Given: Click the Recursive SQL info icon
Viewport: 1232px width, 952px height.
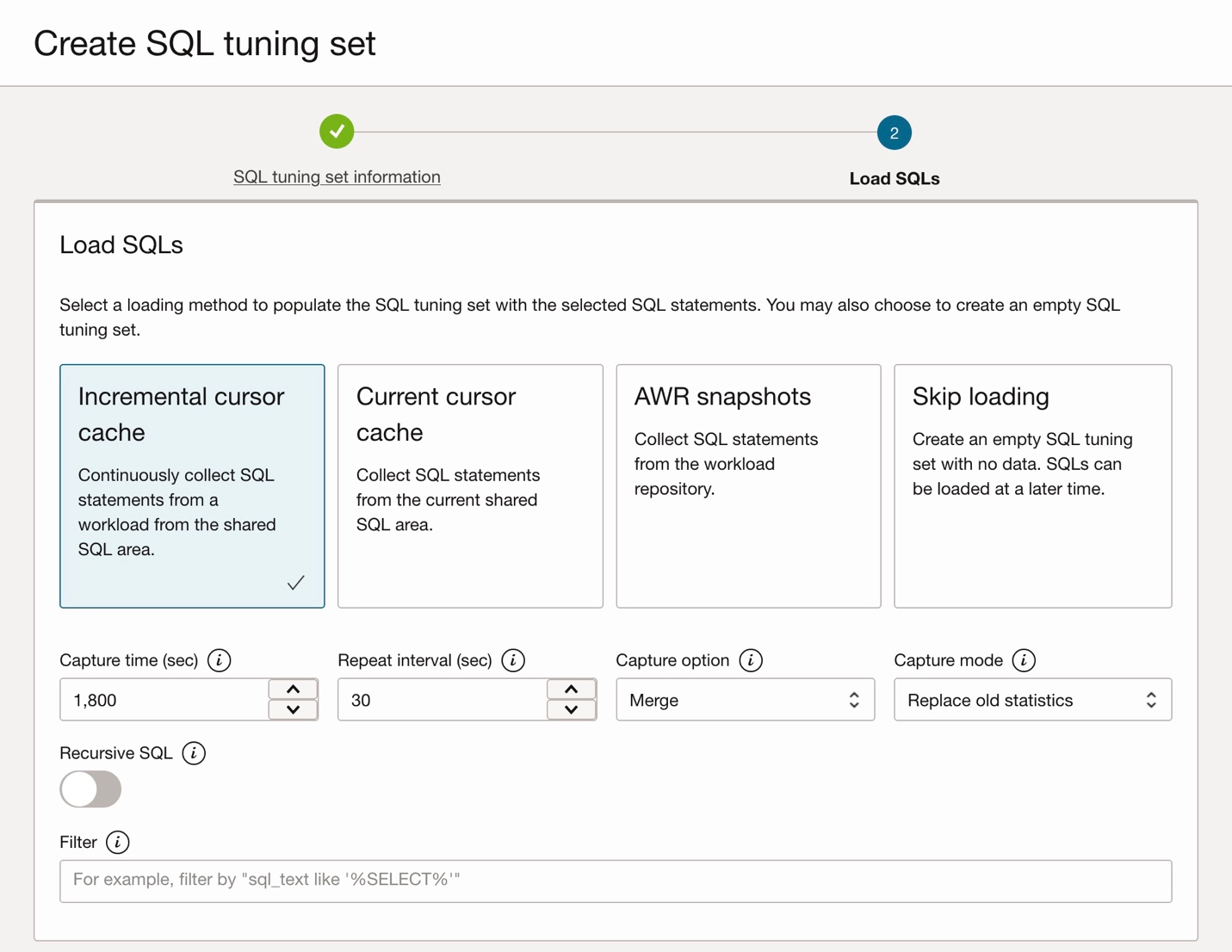Looking at the screenshot, I should point(194,753).
